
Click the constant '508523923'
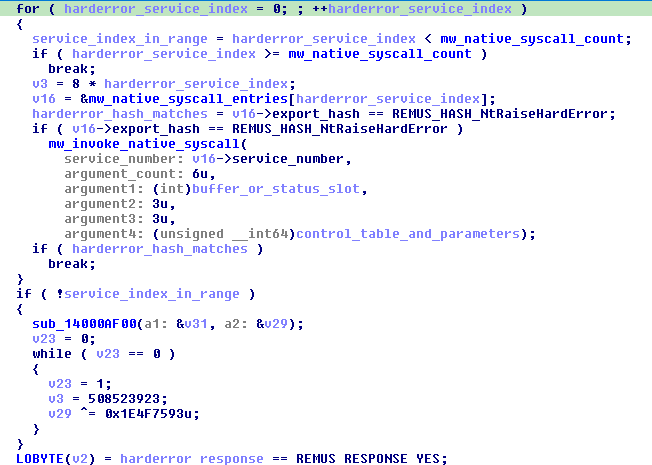tap(124, 398)
